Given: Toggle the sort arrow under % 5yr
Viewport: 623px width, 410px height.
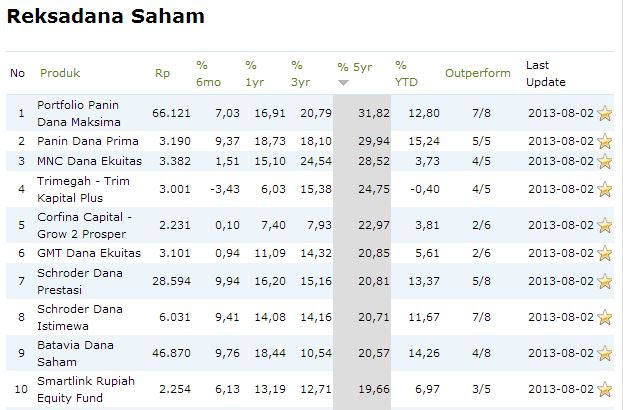Looking at the screenshot, I should click(x=344, y=83).
